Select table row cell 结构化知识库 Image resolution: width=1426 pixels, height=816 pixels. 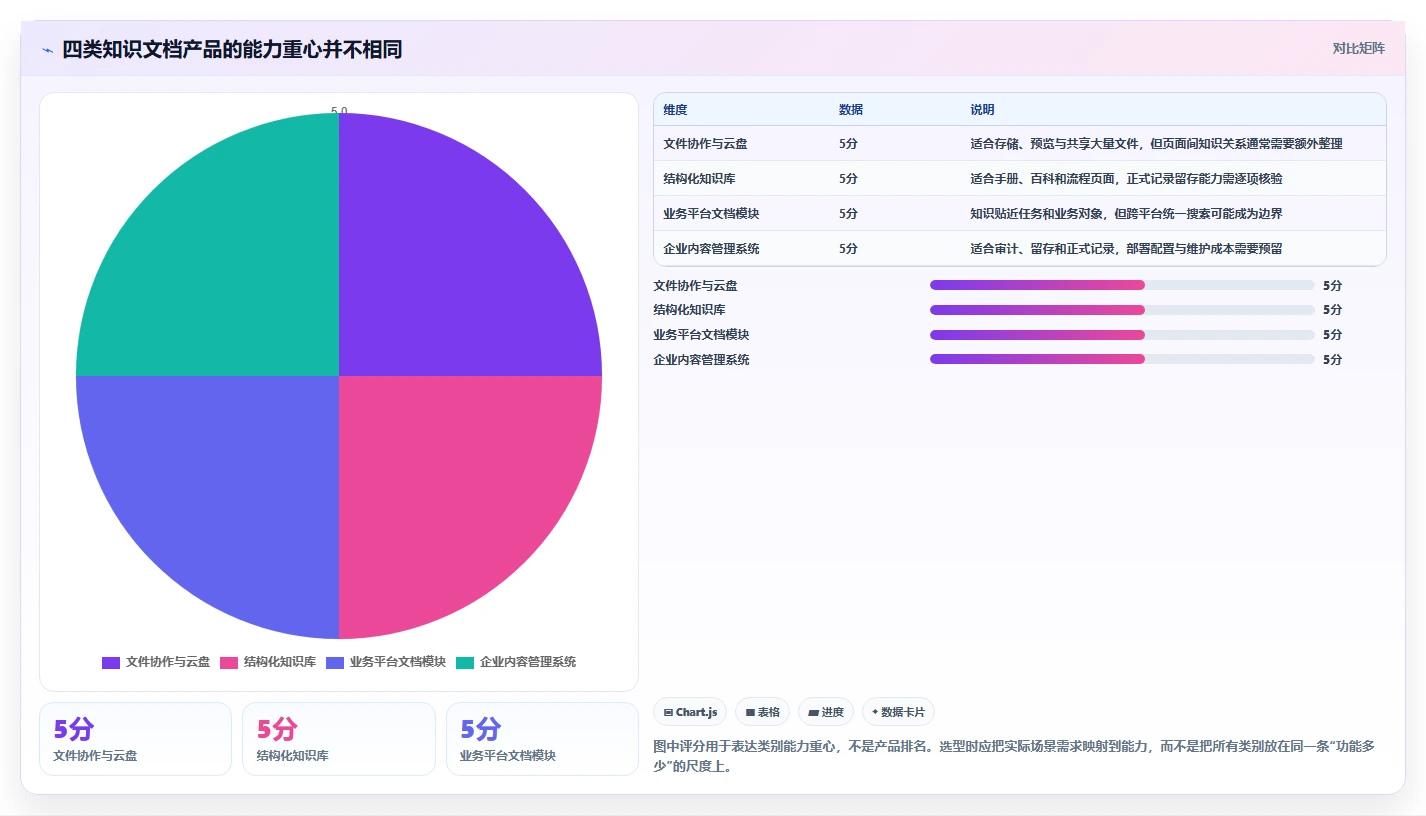[699, 179]
